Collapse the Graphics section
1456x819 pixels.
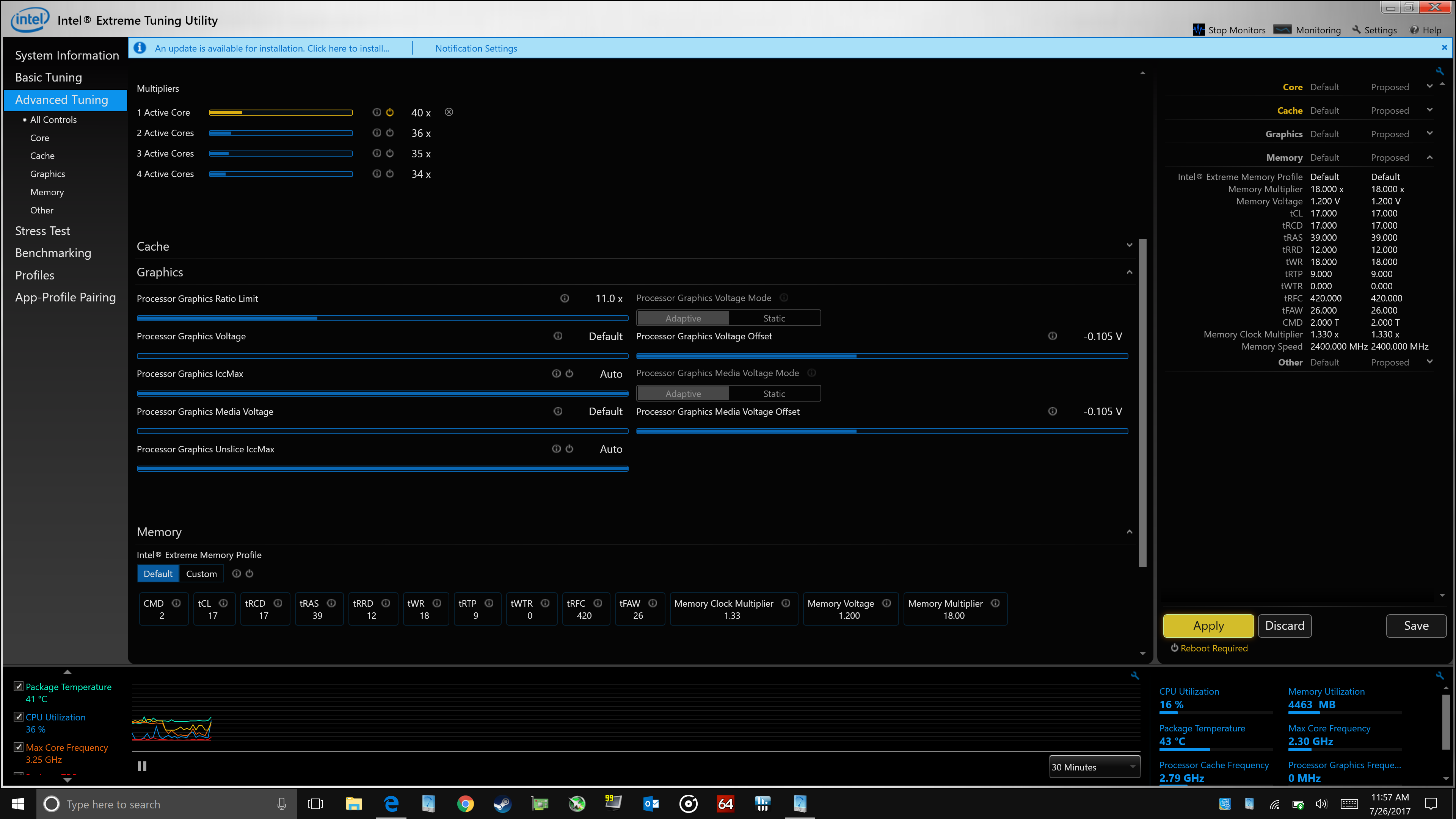[1129, 272]
